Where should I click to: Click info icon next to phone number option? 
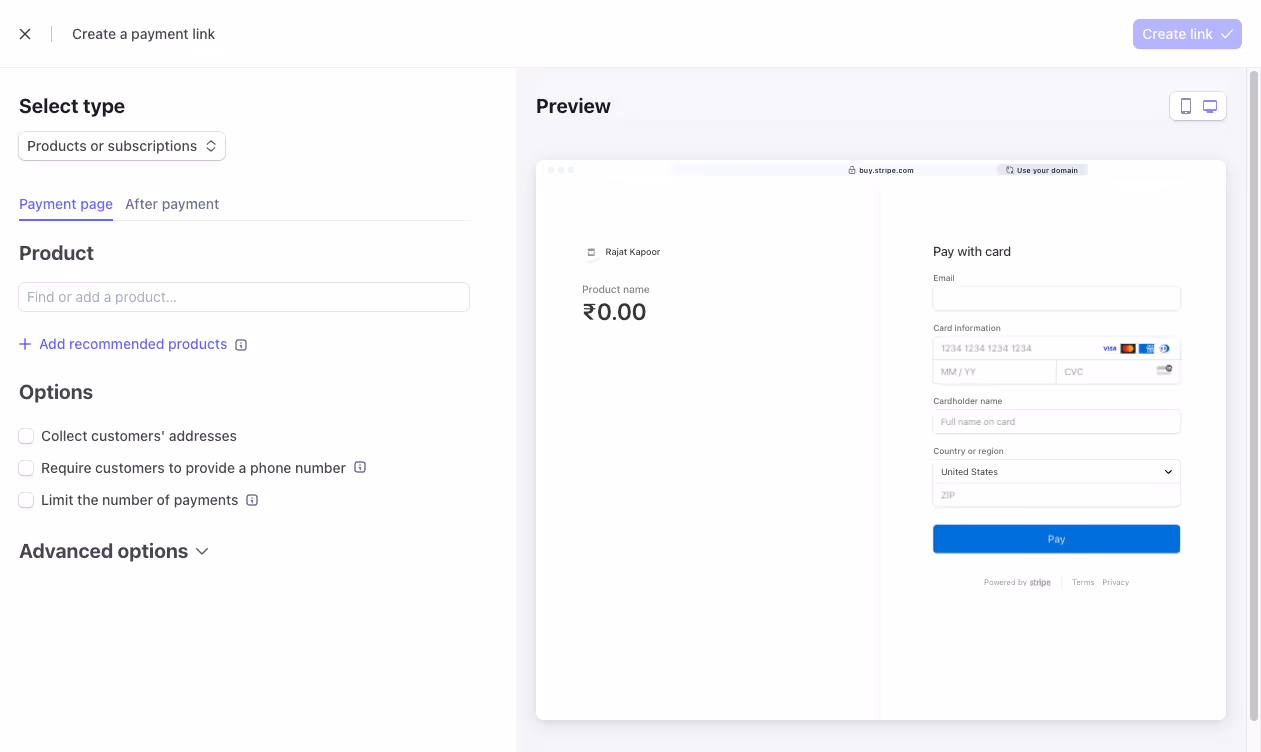360,467
